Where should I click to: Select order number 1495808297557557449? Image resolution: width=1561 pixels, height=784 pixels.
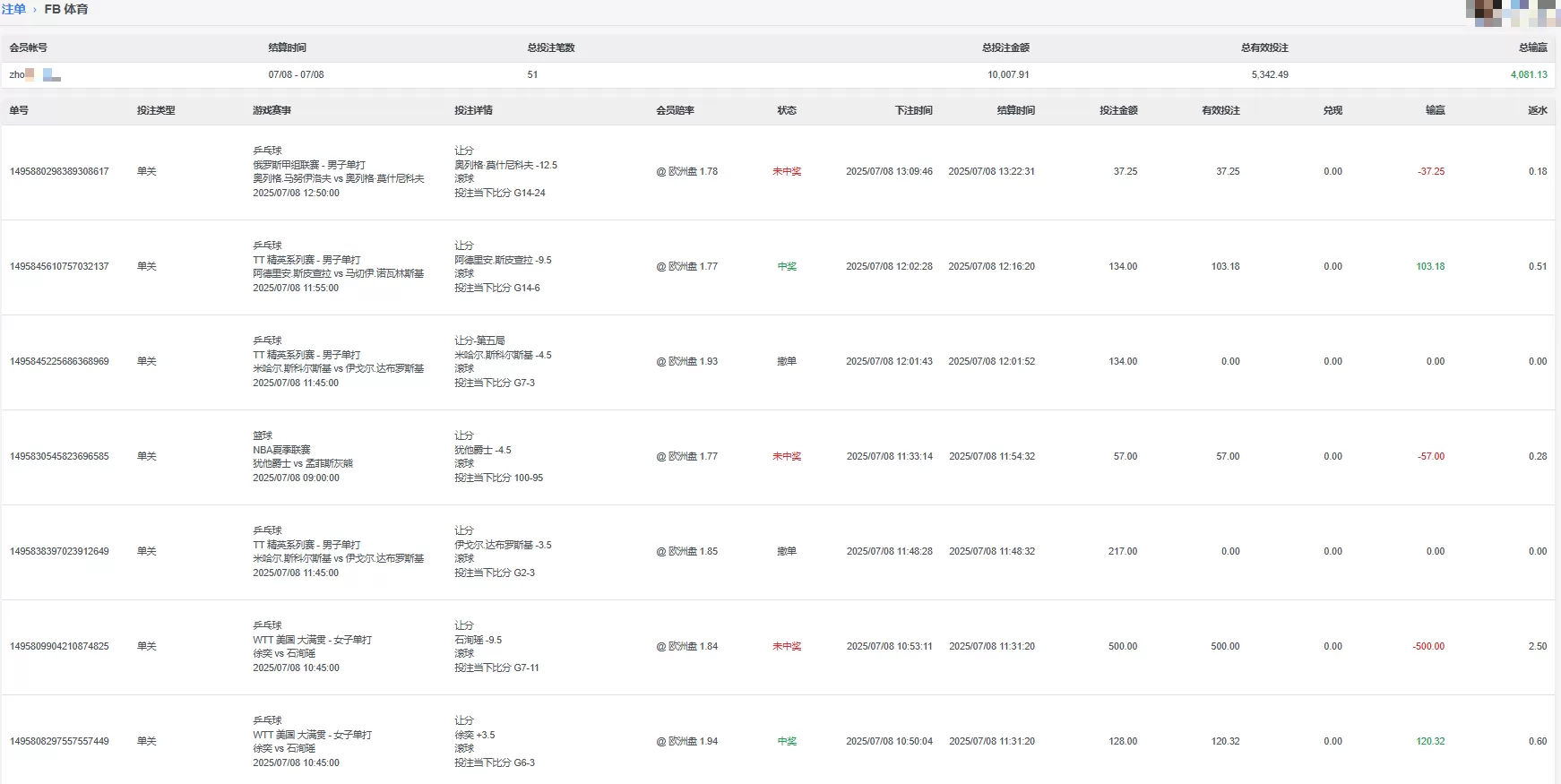[x=59, y=741]
